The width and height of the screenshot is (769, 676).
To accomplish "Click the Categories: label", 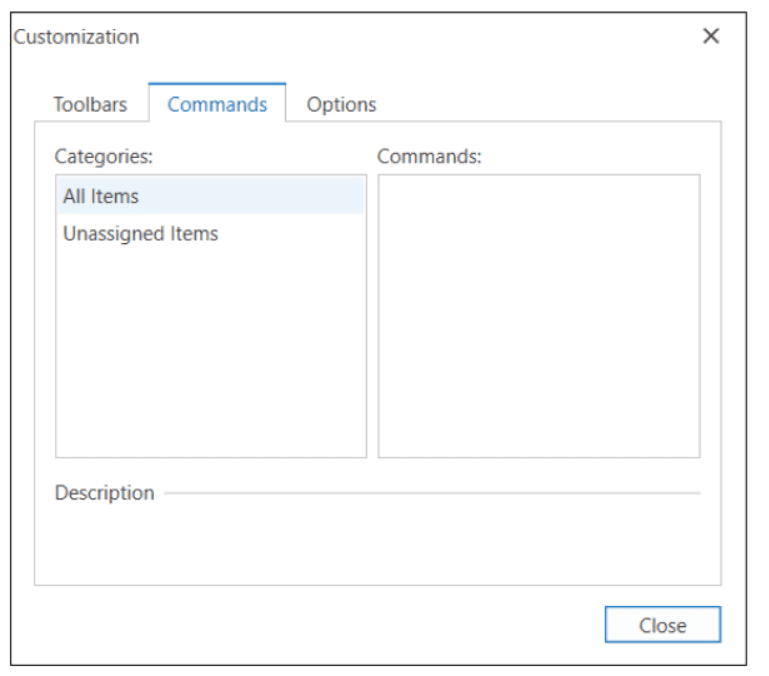I will 103,156.
